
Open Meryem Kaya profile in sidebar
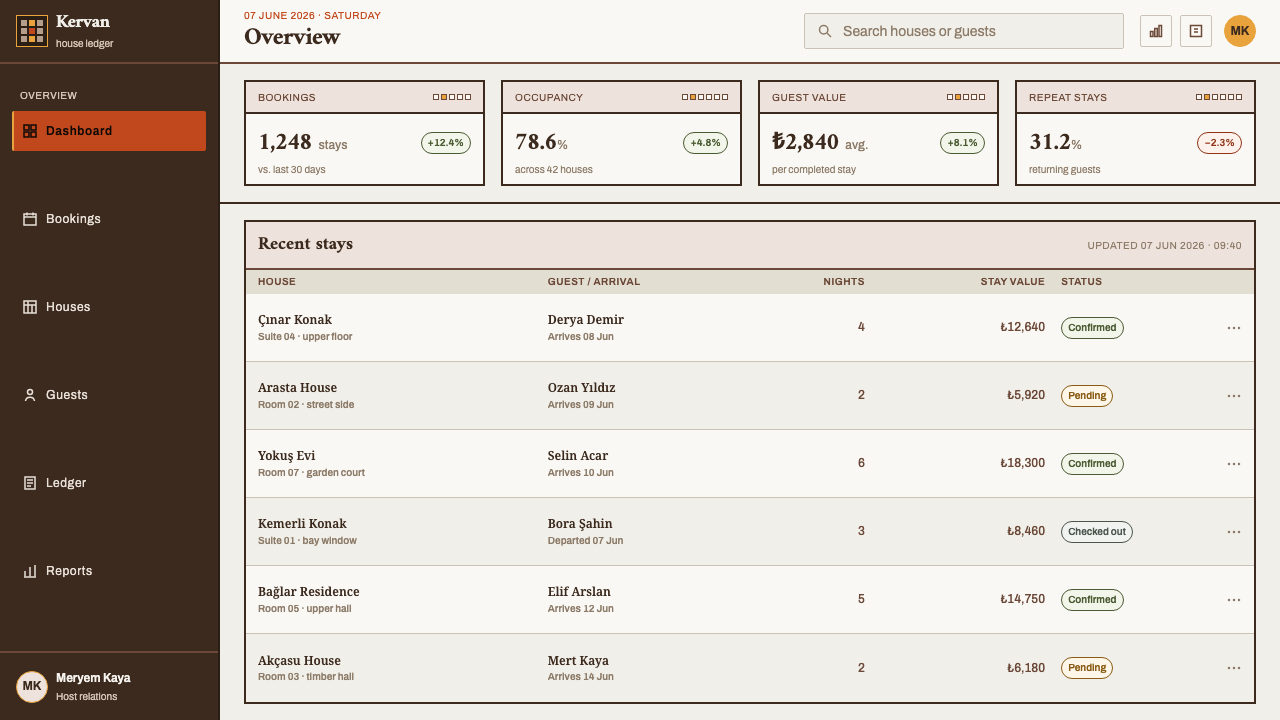click(109, 686)
